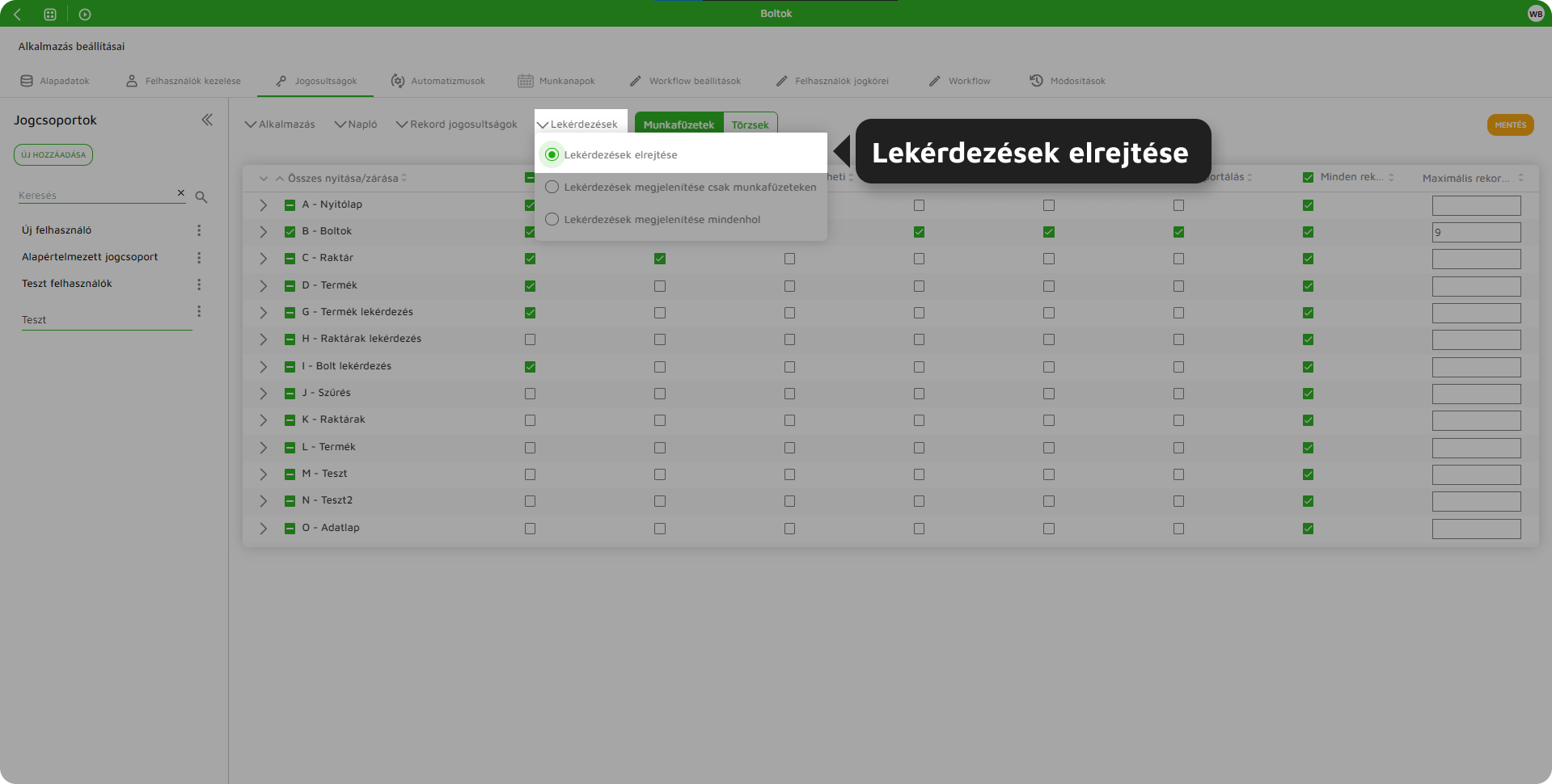Open the Módosítások tab

tap(1067, 81)
